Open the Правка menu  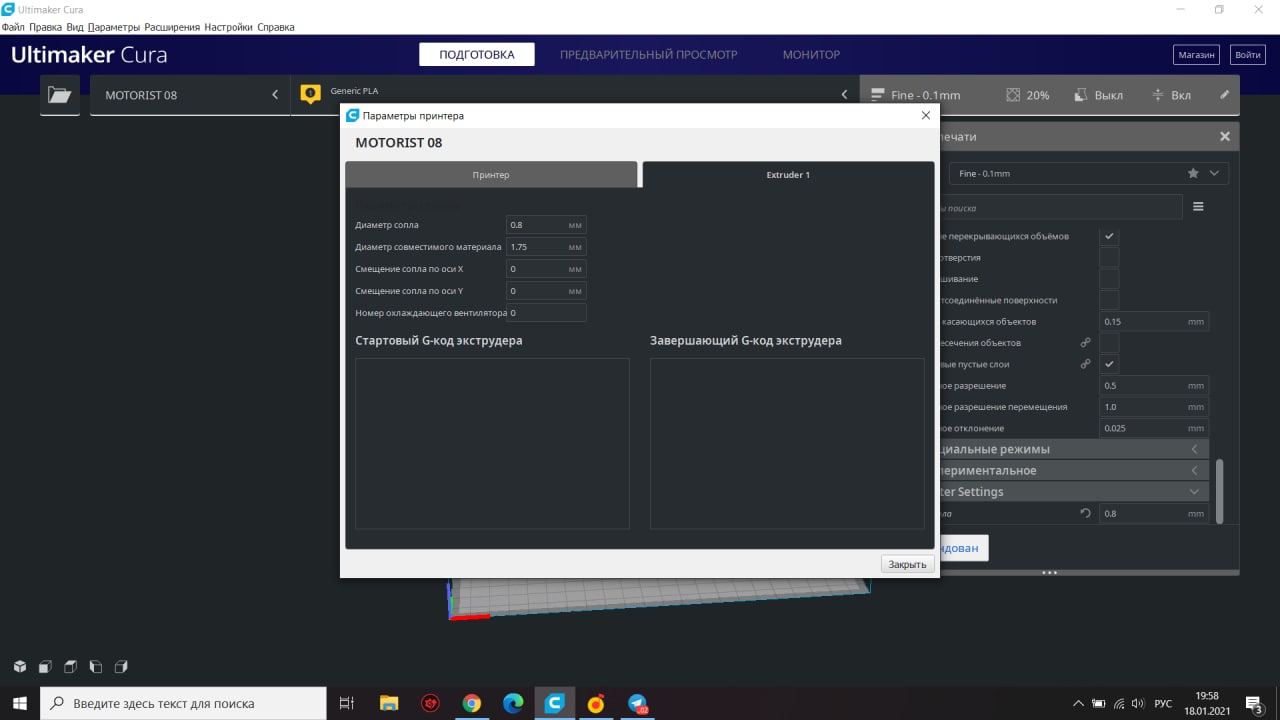(x=45, y=27)
